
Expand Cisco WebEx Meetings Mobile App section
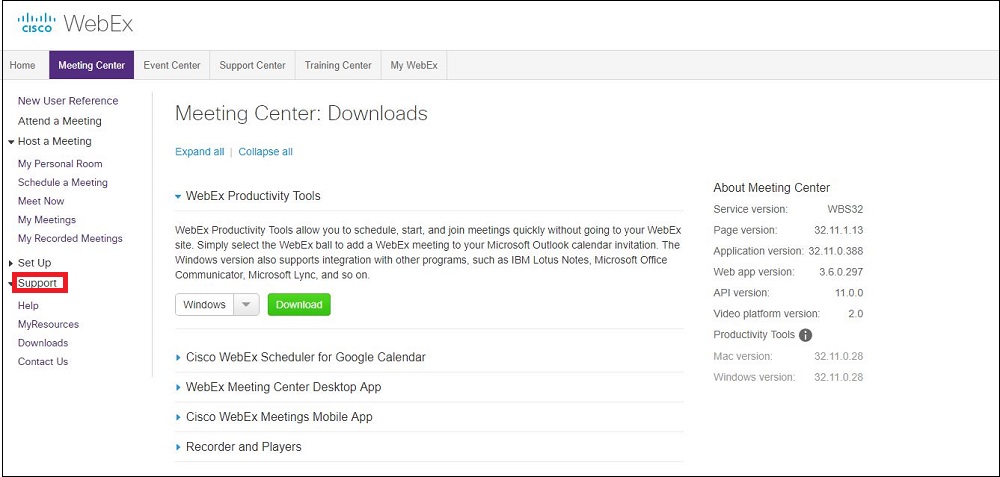279,417
